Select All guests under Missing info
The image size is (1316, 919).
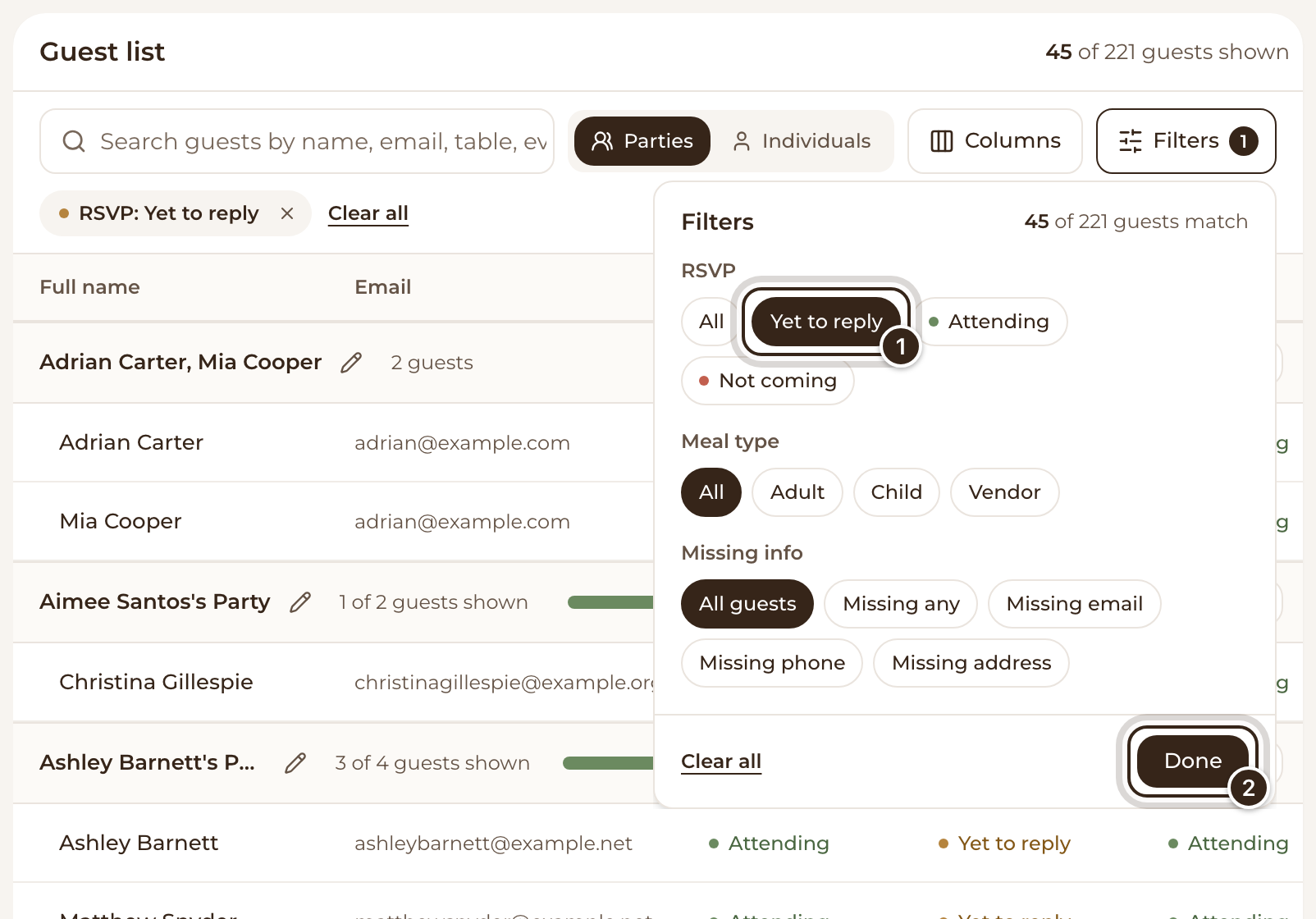(747, 604)
